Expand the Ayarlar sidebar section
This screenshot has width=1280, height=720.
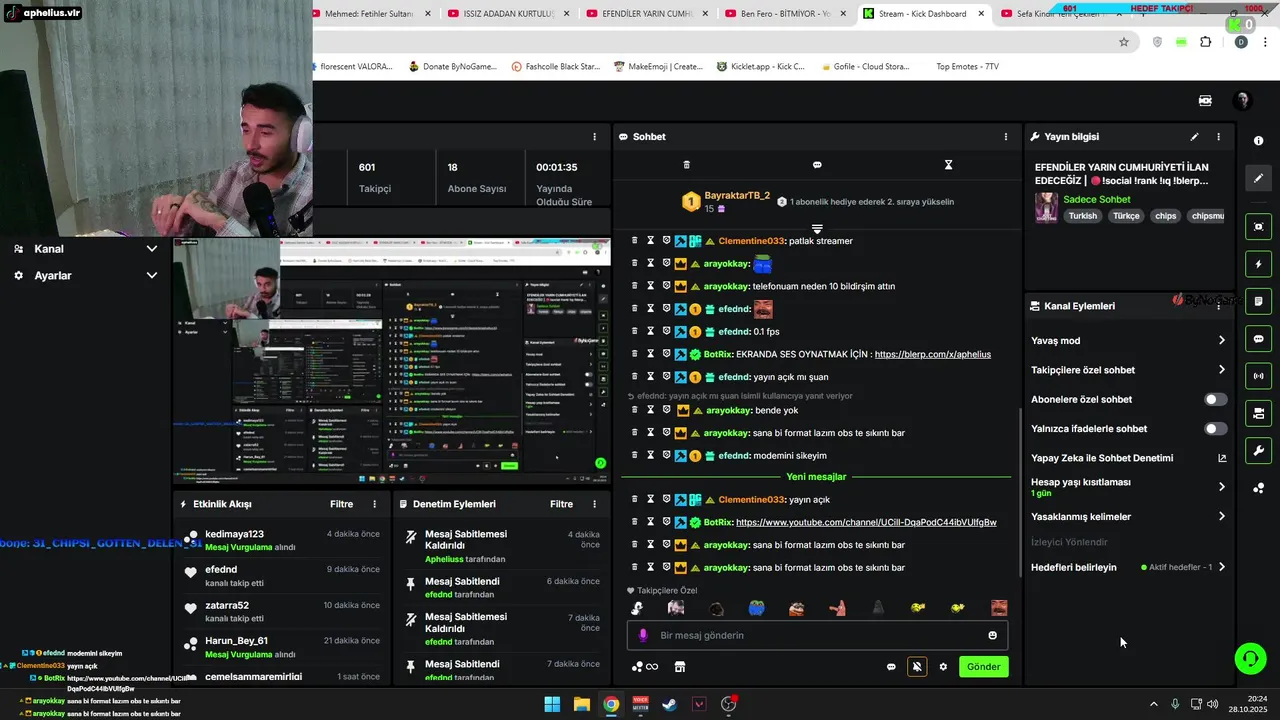click(x=85, y=275)
